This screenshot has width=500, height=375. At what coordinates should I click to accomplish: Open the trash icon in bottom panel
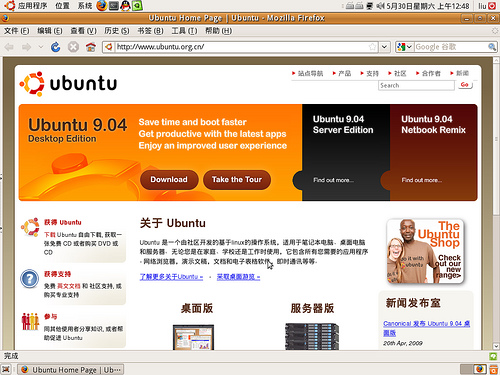pyautogui.click(x=494, y=369)
